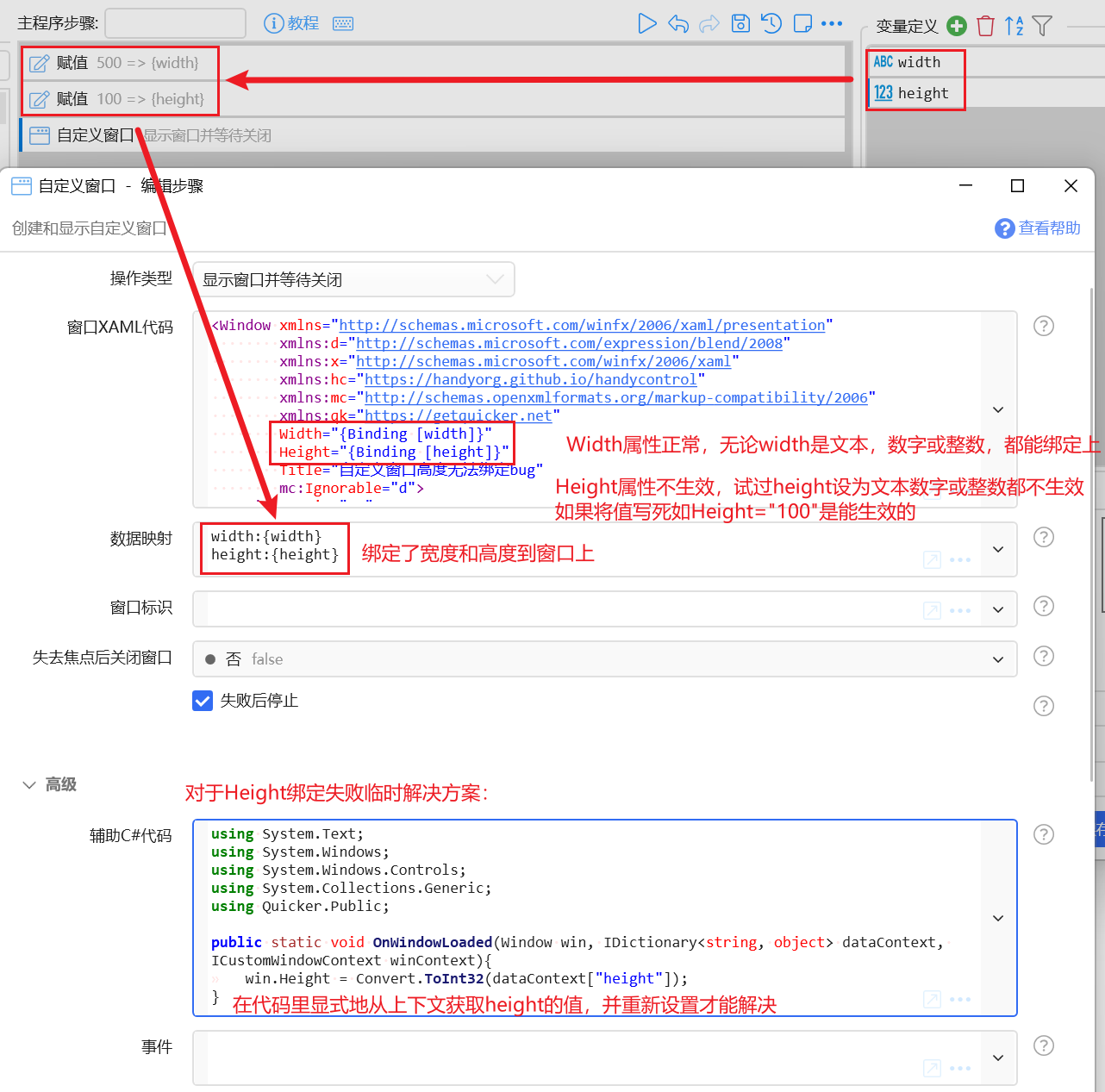The width and height of the screenshot is (1105, 1092).
Task: Save the action with the floppy disk icon
Action: 740,23
